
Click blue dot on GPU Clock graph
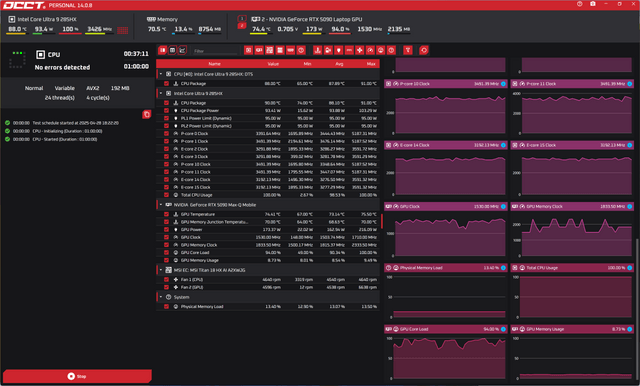pos(503,206)
